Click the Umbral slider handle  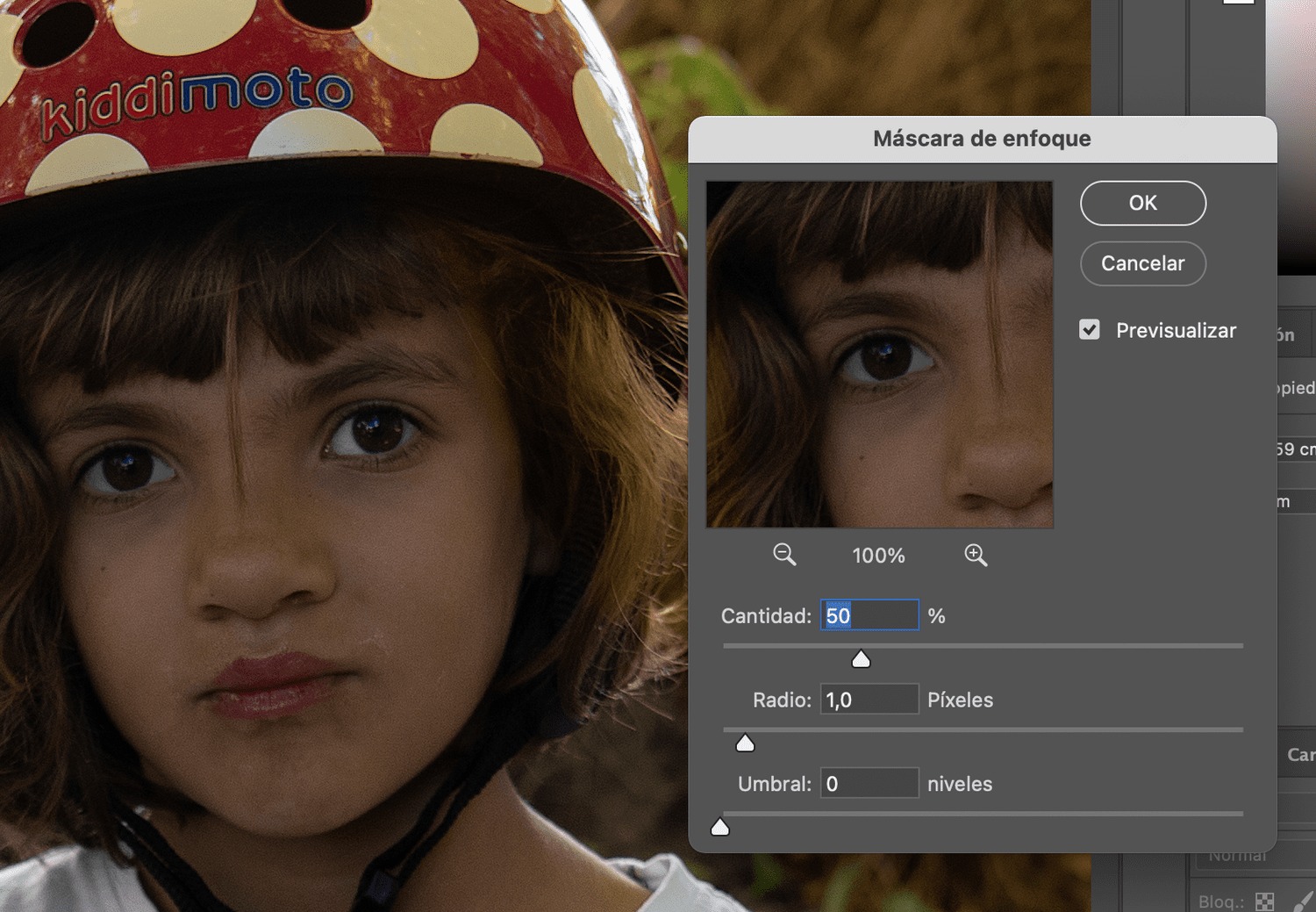pyautogui.click(x=720, y=827)
